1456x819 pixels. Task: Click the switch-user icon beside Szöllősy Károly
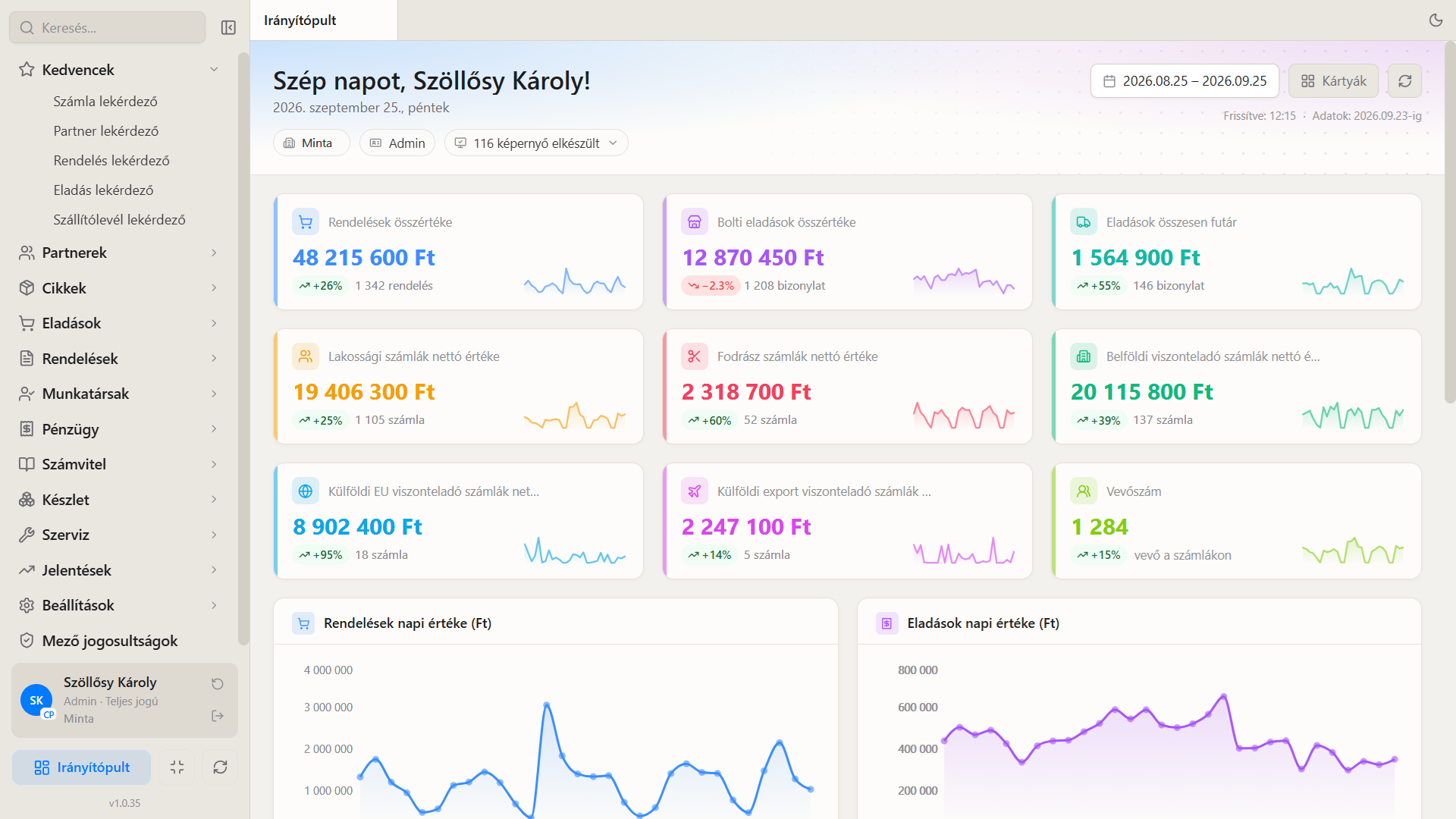(218, 684)
